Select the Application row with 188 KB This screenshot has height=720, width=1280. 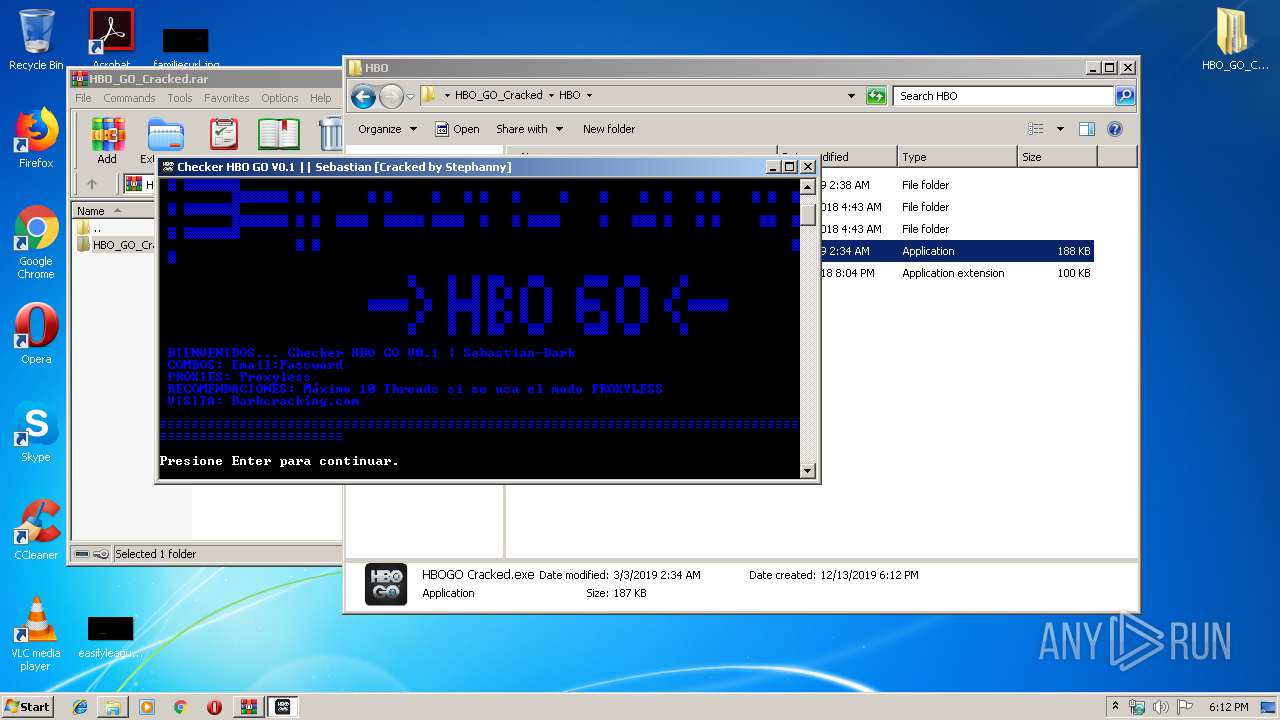957,251
